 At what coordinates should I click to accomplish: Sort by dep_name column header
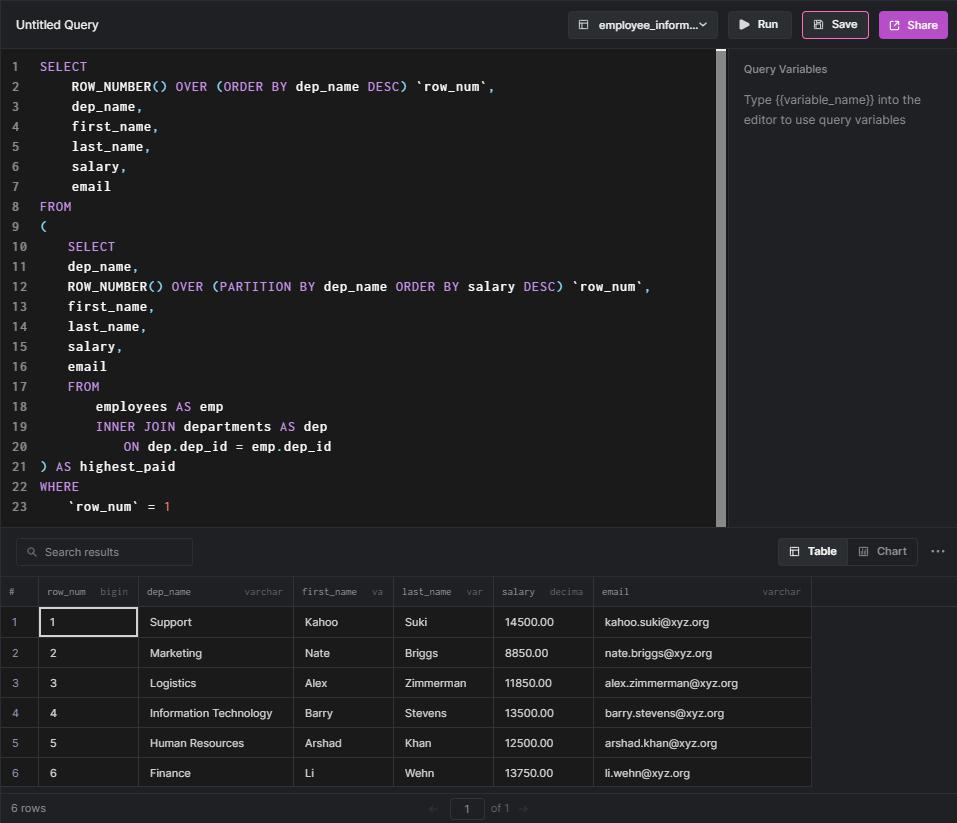(215, 592)
